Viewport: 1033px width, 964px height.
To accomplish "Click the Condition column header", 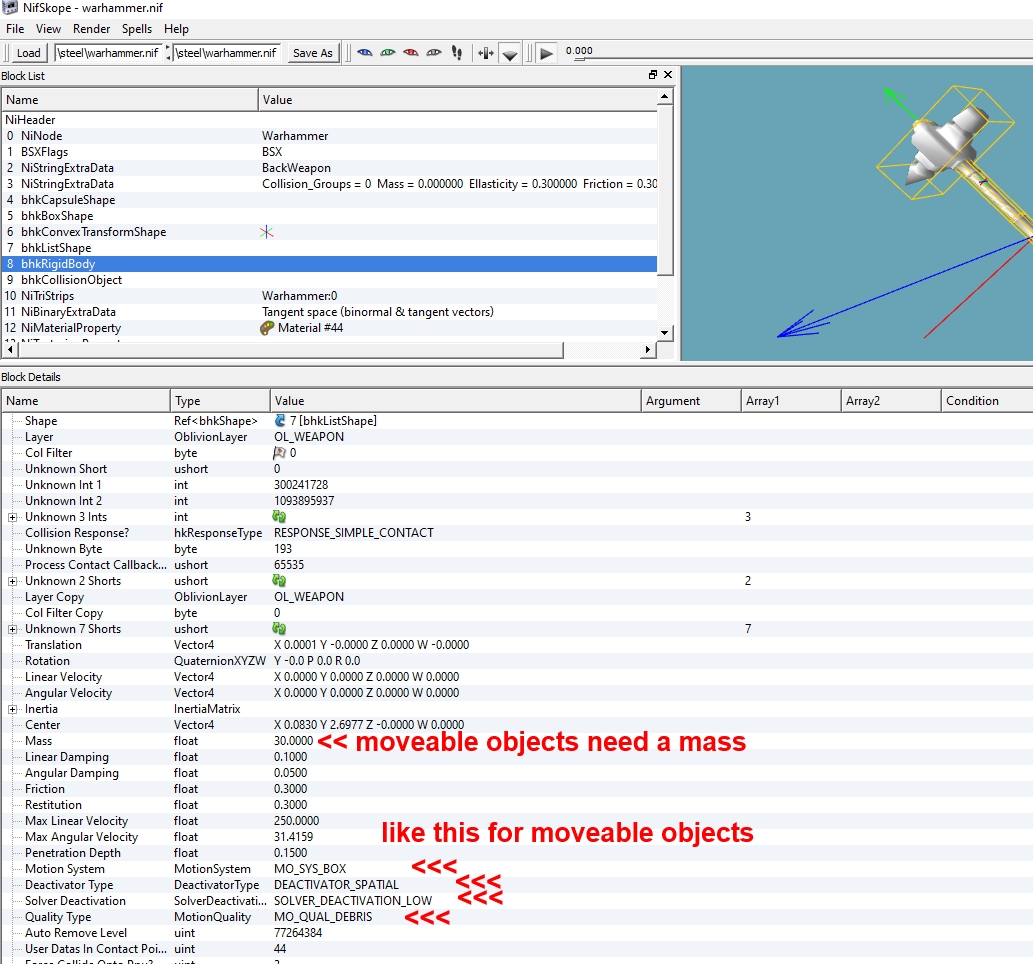I will pos(986,401).
